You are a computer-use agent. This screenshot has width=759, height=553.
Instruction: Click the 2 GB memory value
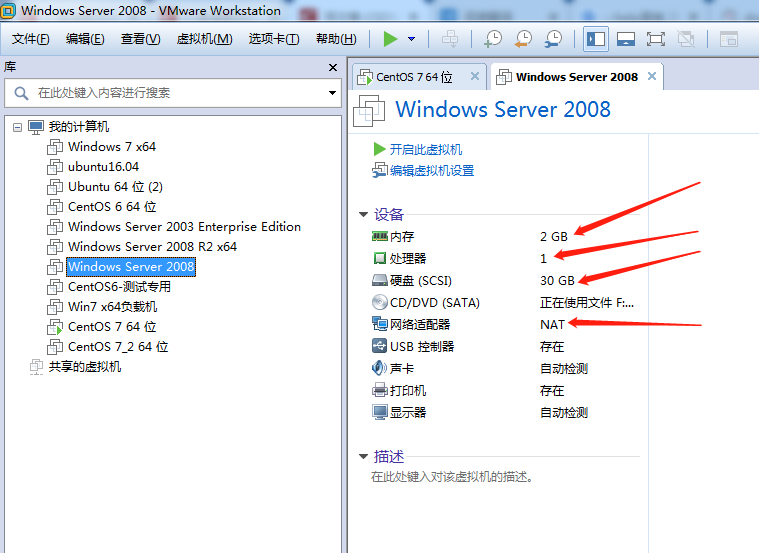point(554,236)
